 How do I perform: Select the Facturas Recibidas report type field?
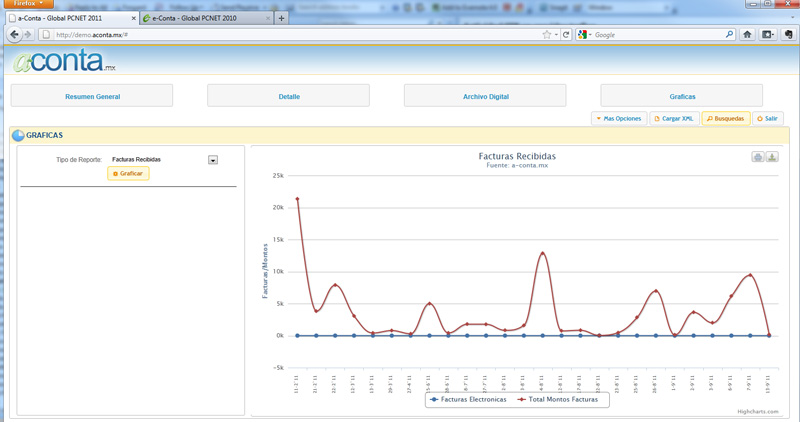[x=158, y=160]
